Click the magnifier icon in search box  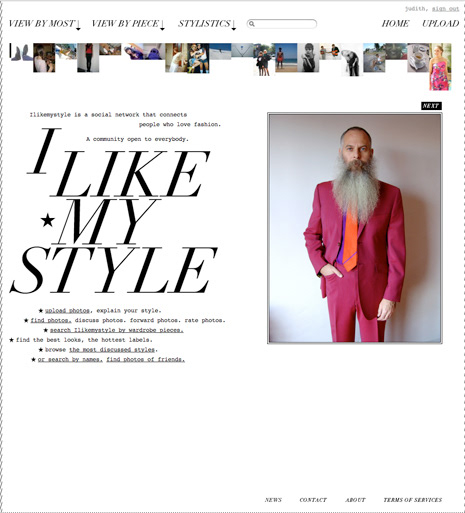[252, 24]
